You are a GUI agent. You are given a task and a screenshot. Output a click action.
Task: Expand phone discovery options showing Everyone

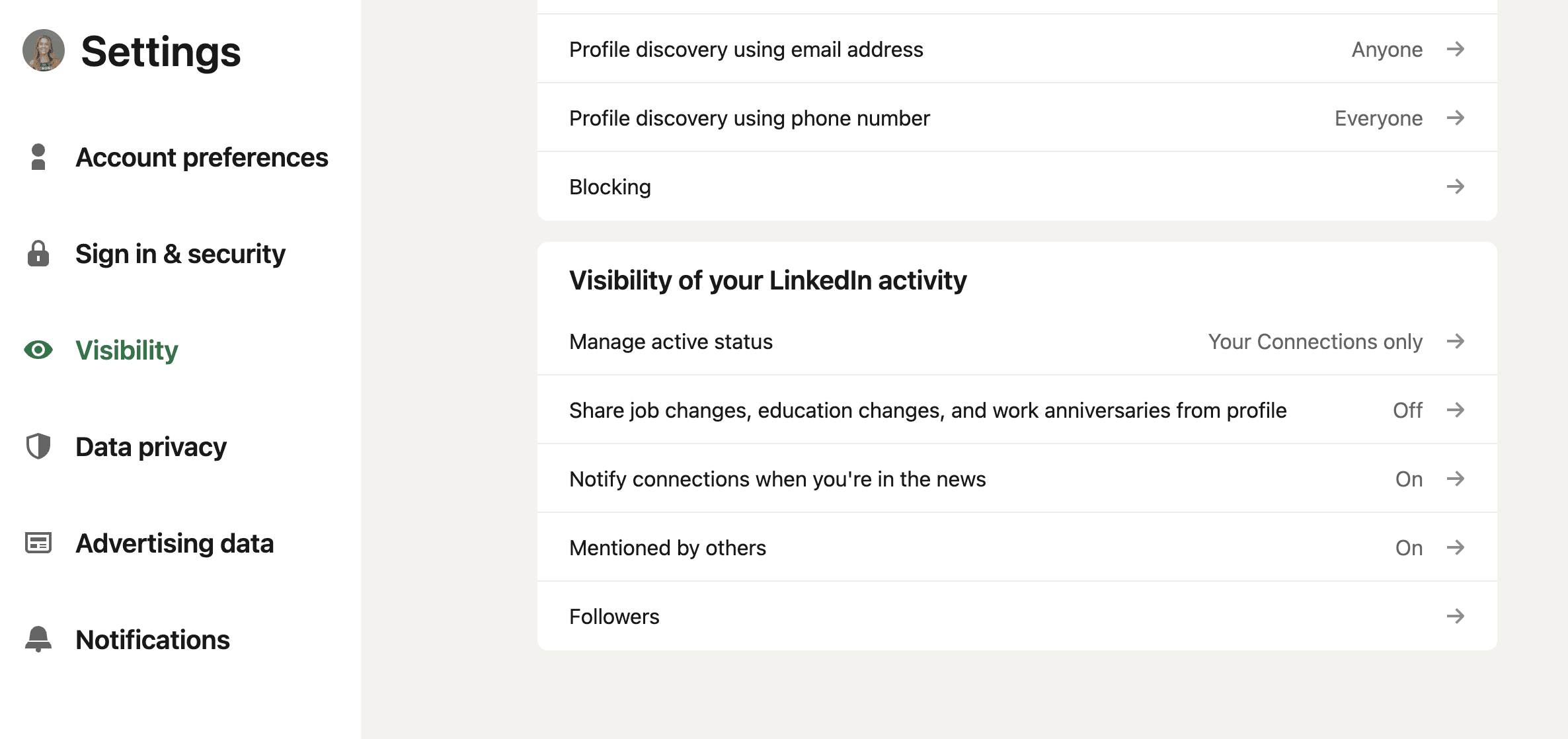1378,118
